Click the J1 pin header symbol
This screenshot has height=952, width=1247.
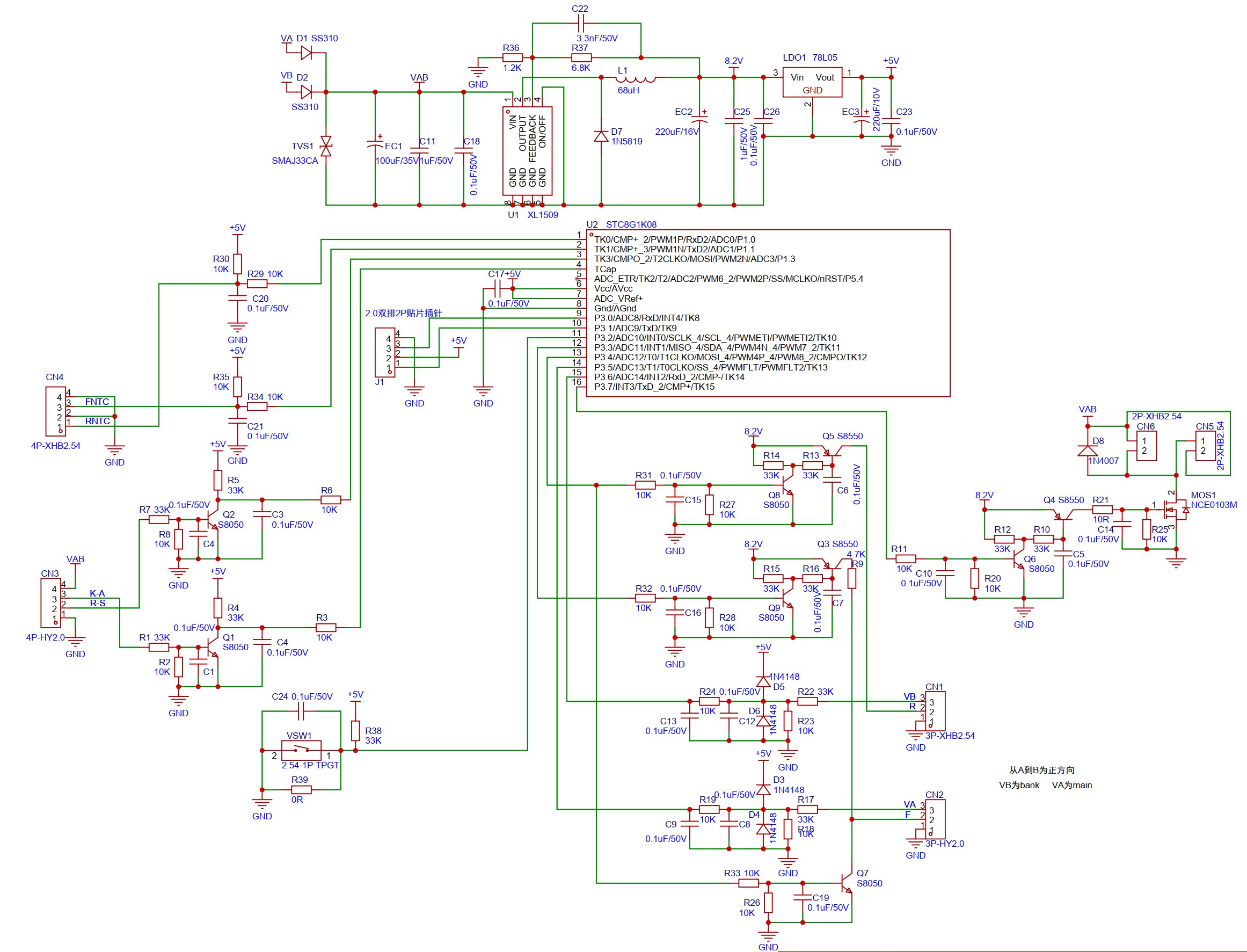(x=385, y=352)
